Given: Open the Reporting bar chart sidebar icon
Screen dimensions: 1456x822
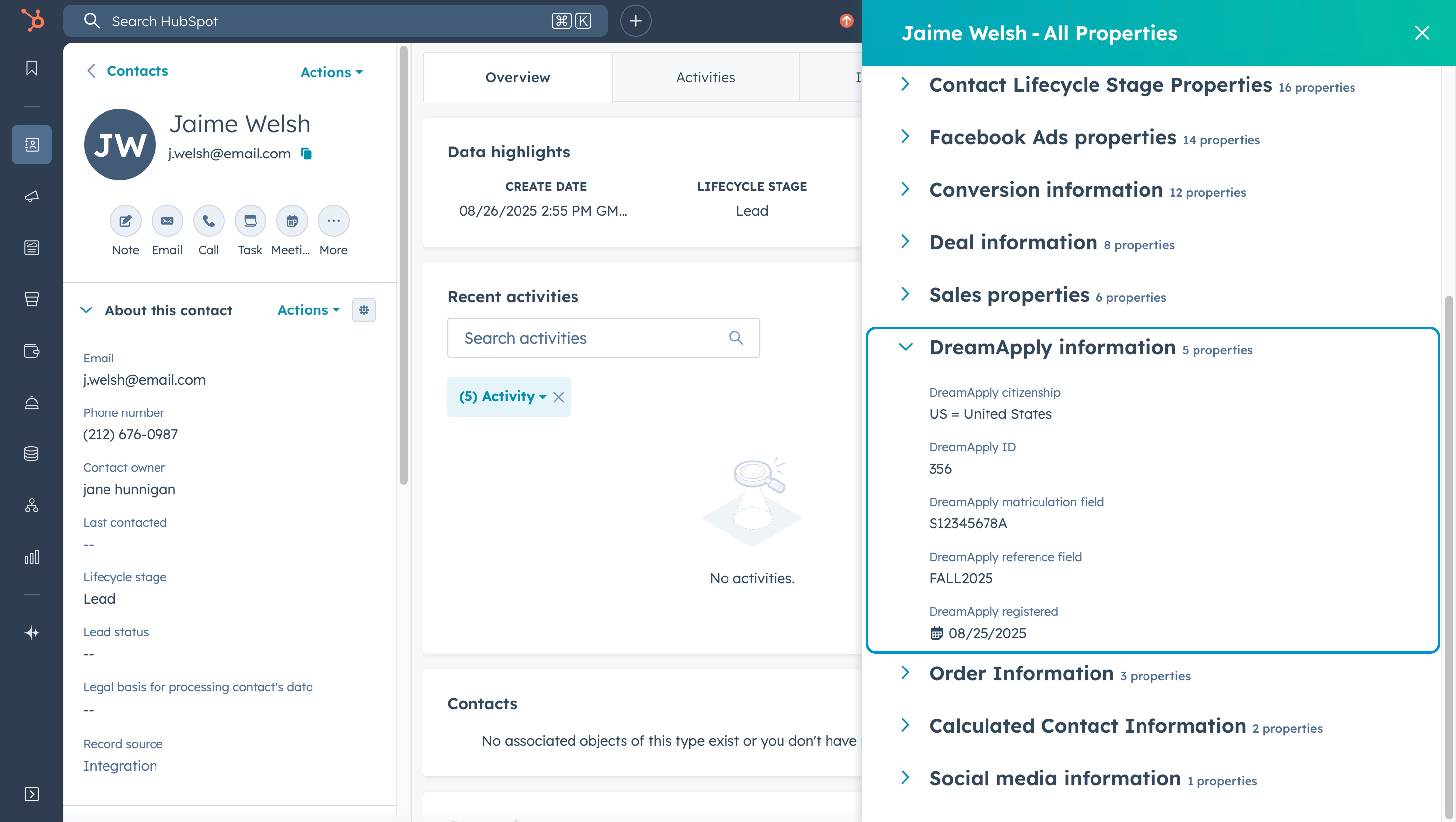Looking at the screenshot, I should pos(32,556).
